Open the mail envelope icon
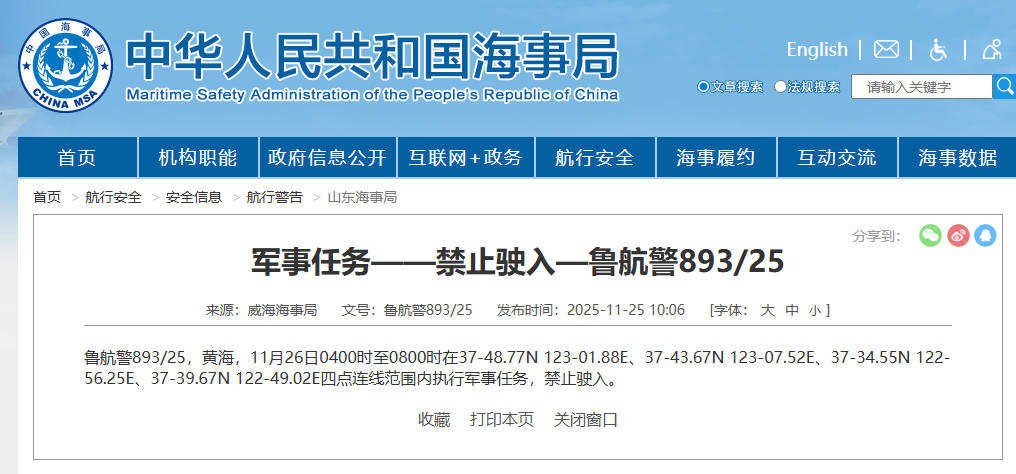 coord(886,50)
